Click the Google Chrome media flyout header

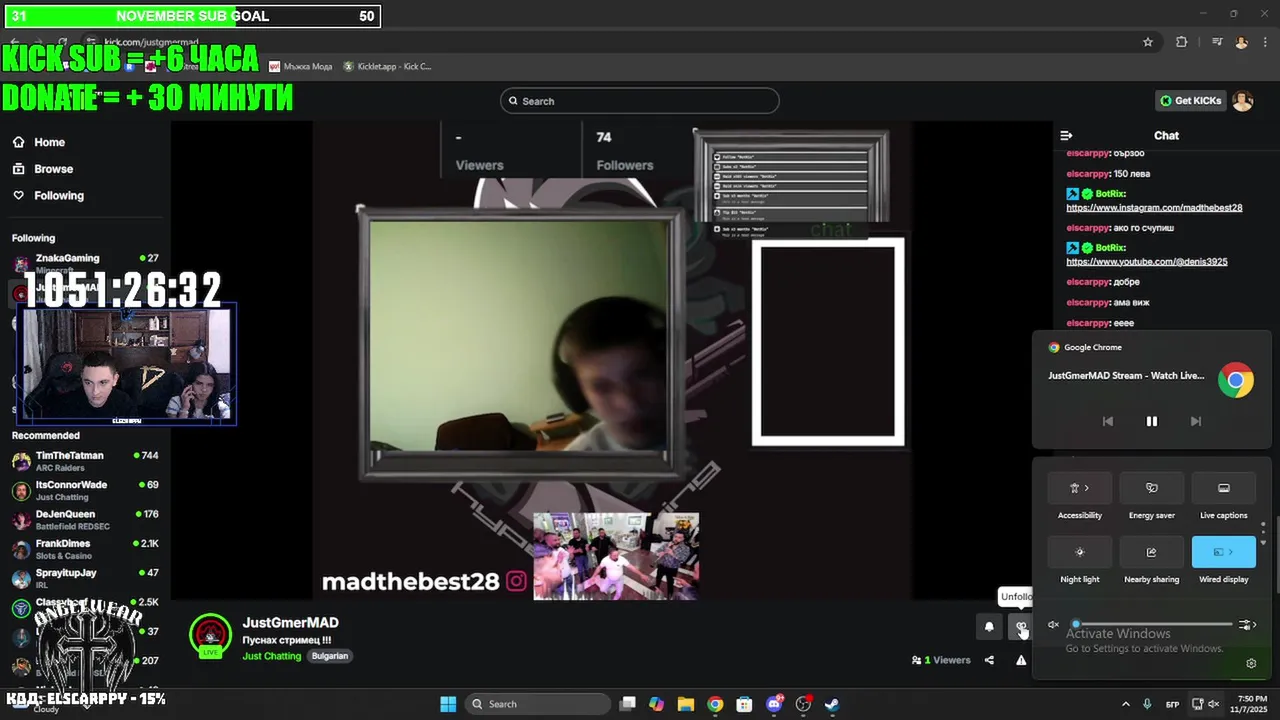click(1085, 347)
